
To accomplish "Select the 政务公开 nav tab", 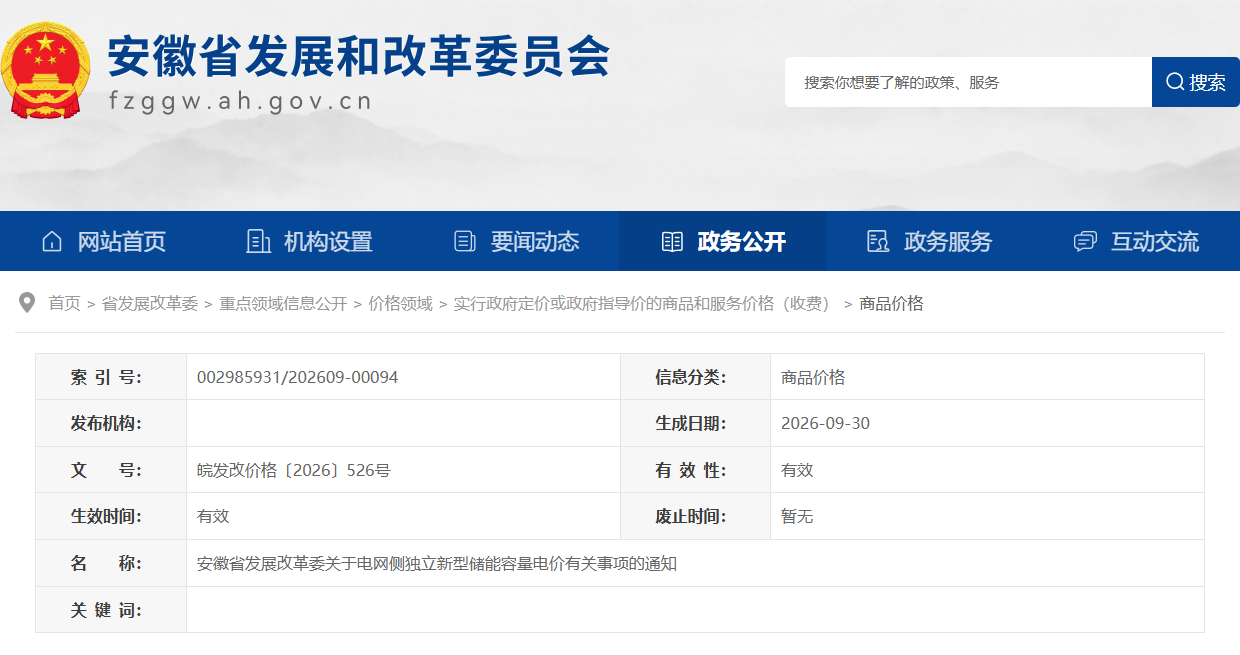I will pos(722,241).
